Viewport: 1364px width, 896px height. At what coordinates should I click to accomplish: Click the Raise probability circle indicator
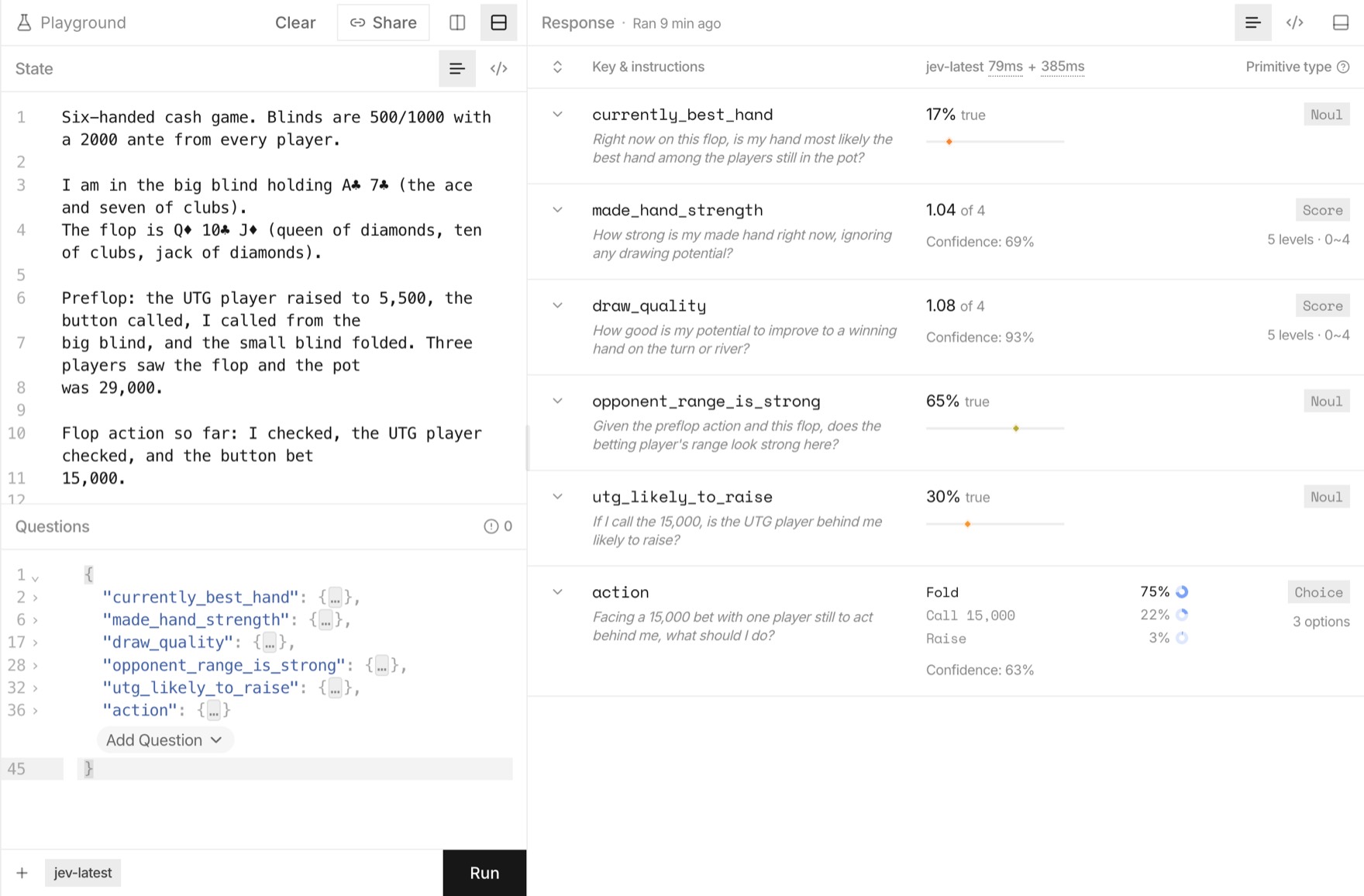1182,639
